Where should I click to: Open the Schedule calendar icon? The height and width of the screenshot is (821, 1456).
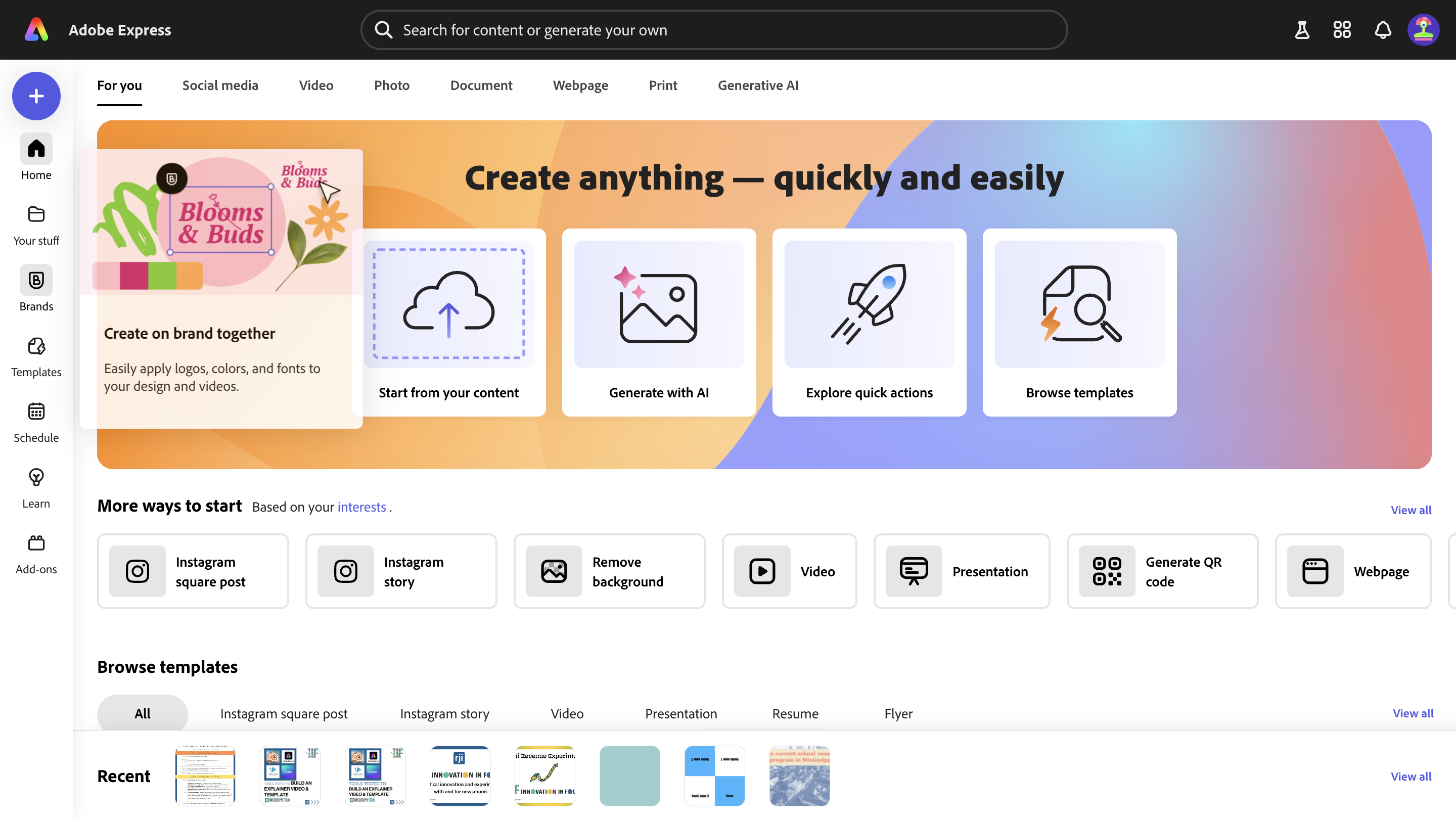click(x=36, y=412)
